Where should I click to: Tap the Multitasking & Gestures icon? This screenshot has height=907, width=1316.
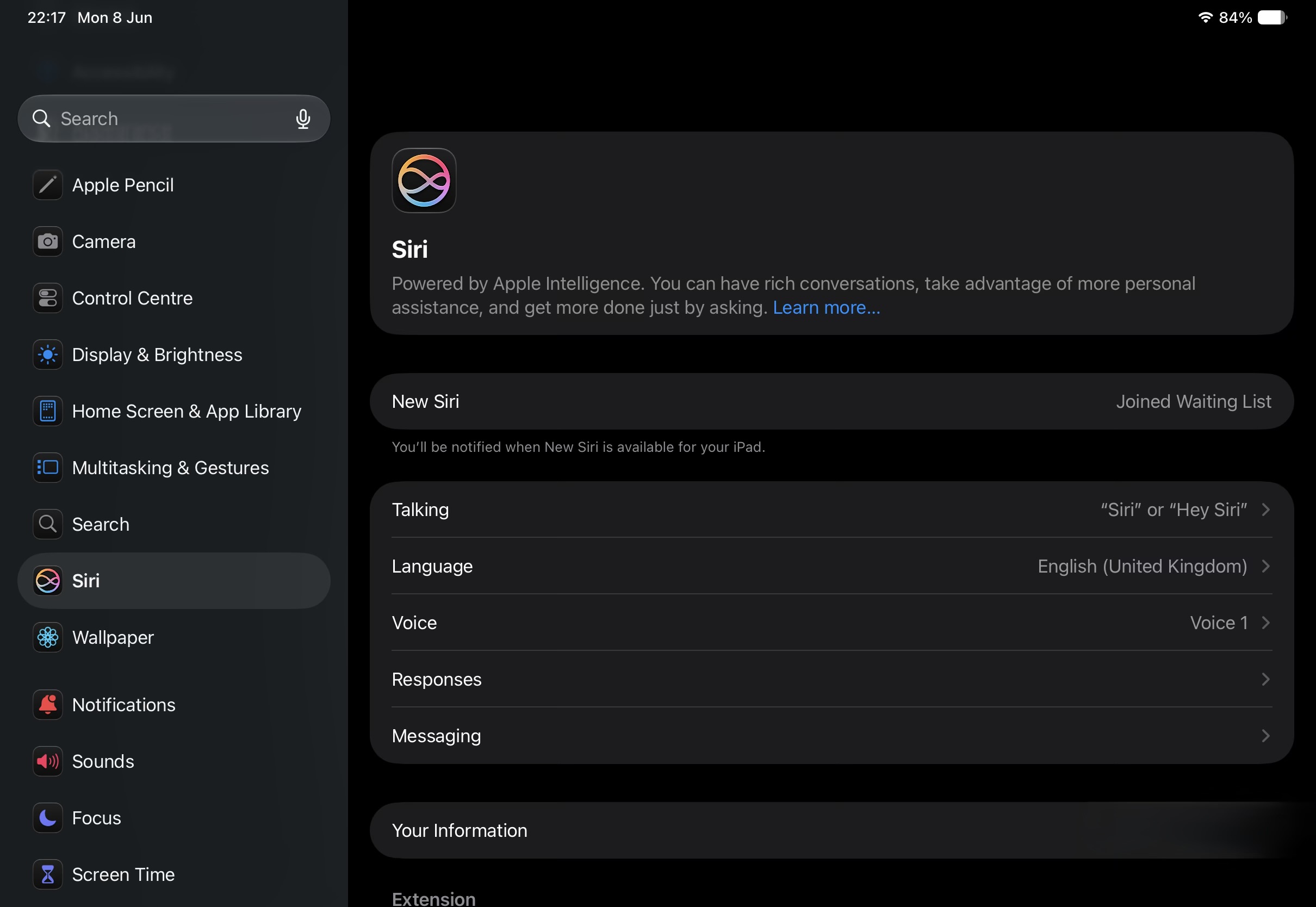click(x=48, y=468)
